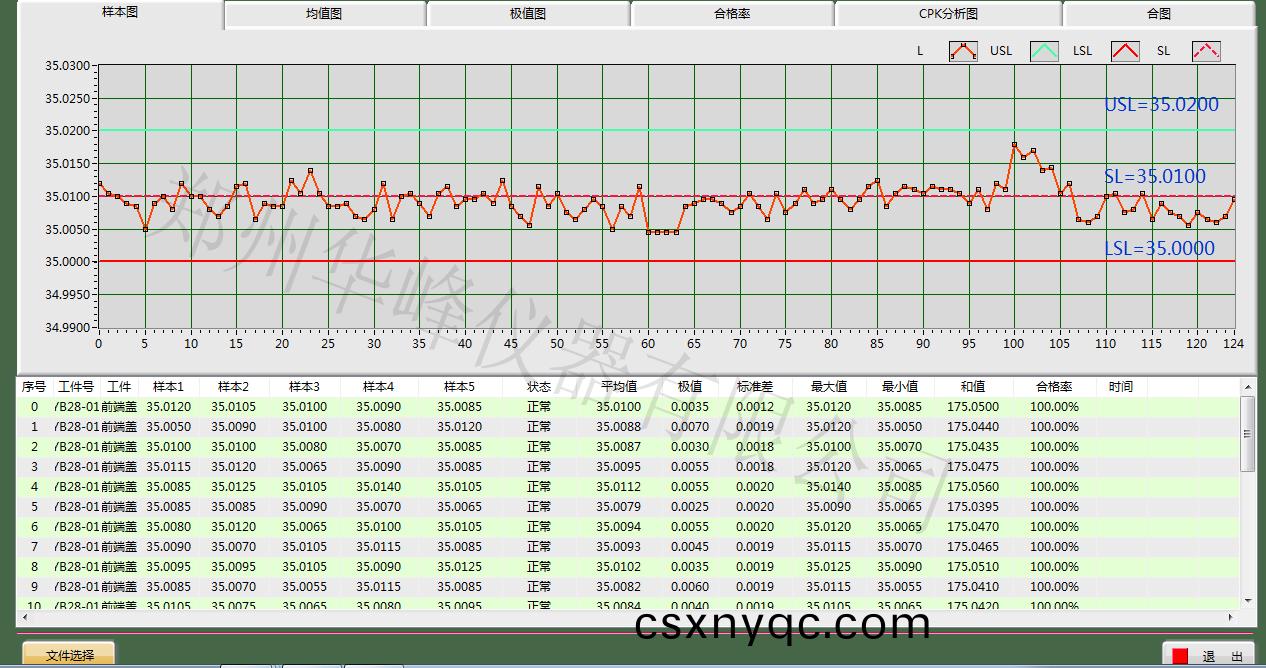Click the 平均值 column header
Viewport: 1266px width, 668px height.
(x=619, y=386)
